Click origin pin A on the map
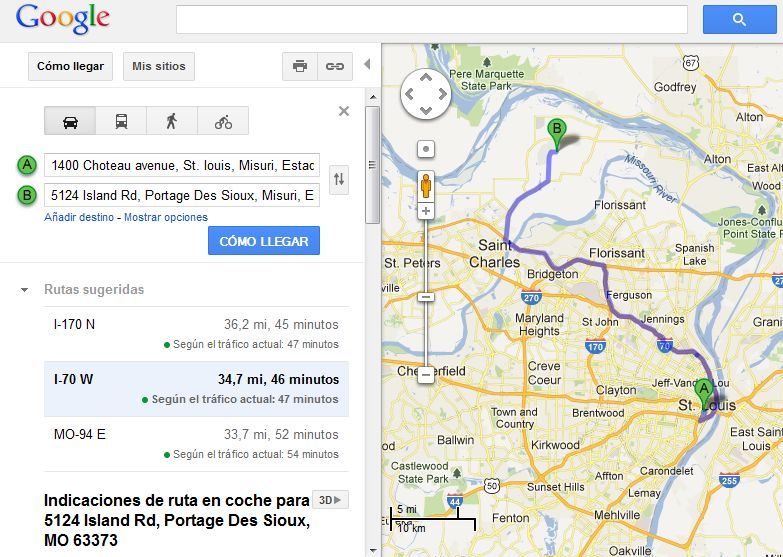 click(704, 394)
